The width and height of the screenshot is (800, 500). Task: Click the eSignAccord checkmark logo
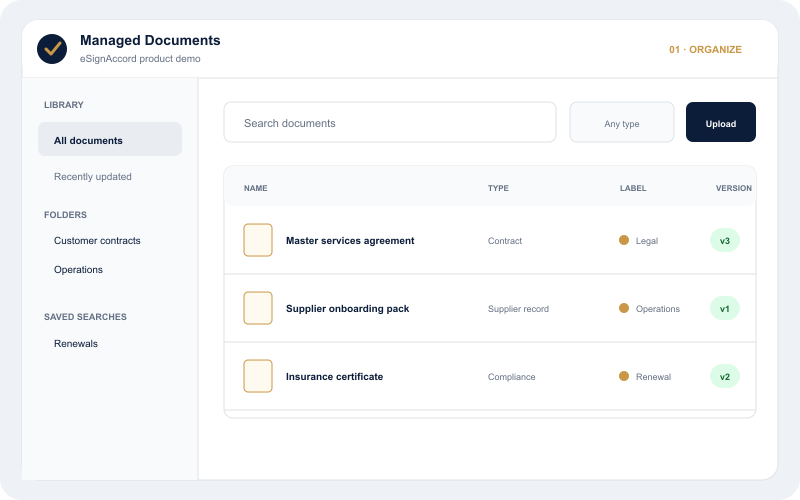(52, 49)
